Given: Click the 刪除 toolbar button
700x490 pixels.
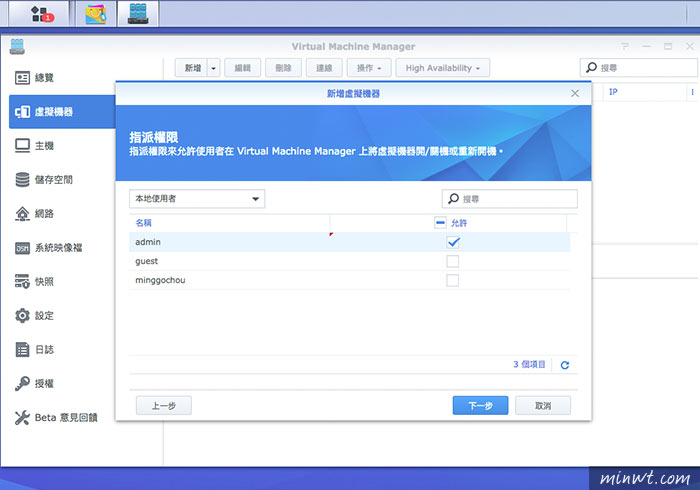Looking at the screenshot, I should pyautogui.click(x=283, y=68).
